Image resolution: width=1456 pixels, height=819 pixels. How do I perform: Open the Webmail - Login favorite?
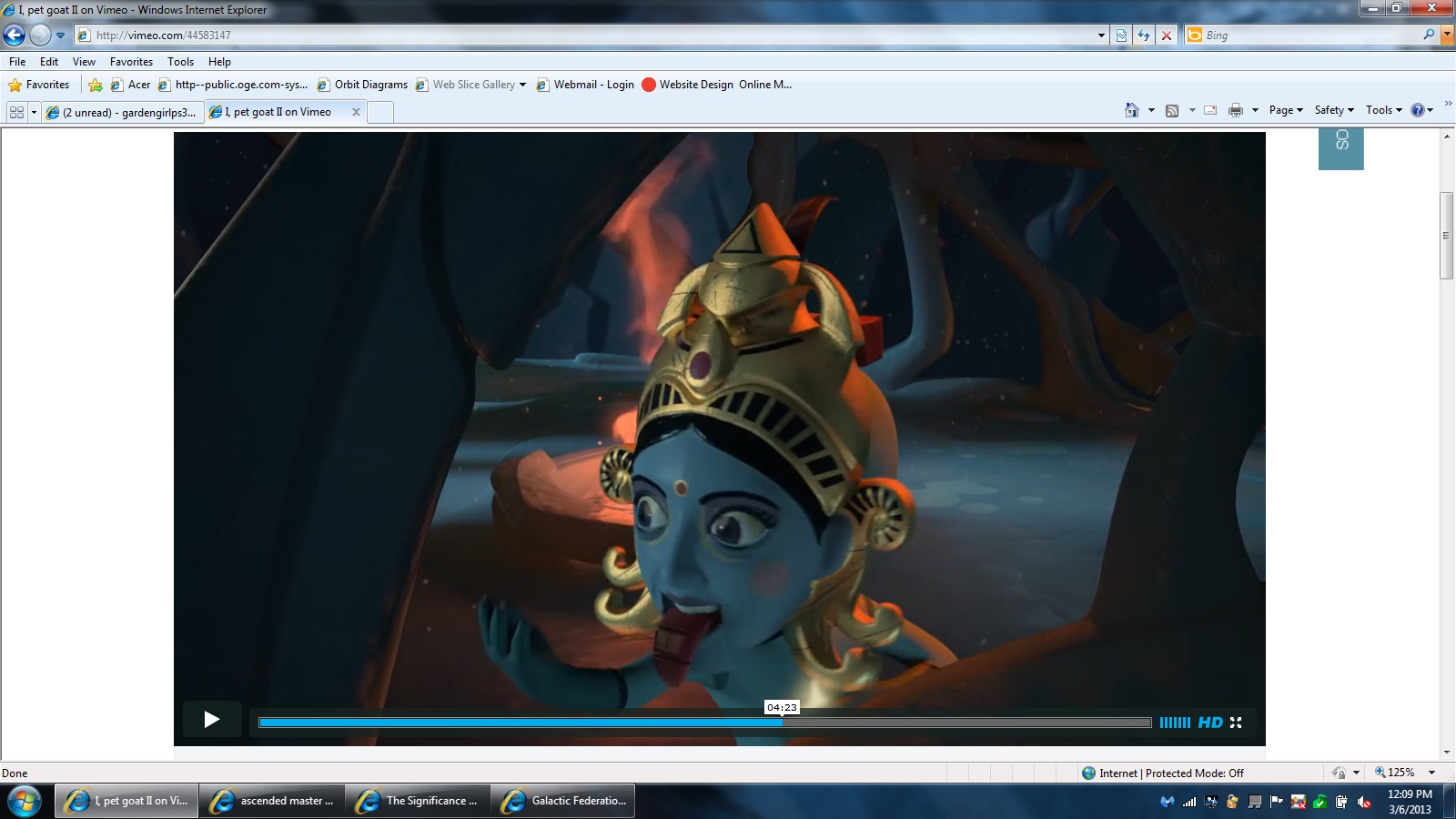click(x=585, y=85)
